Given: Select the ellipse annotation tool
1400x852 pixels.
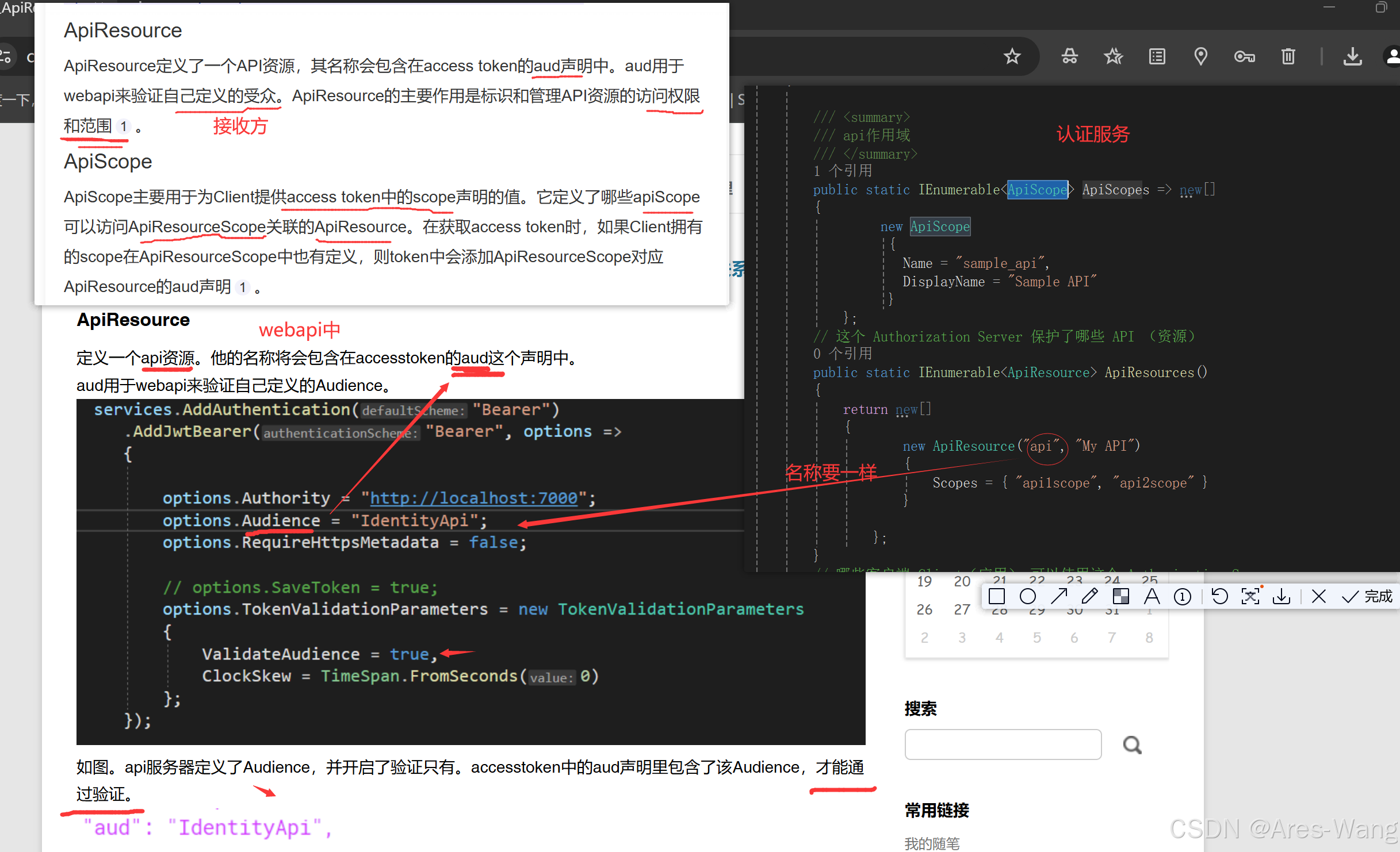Looking at the screenshot, I should pyautogui.click(x=1028, y=596).
